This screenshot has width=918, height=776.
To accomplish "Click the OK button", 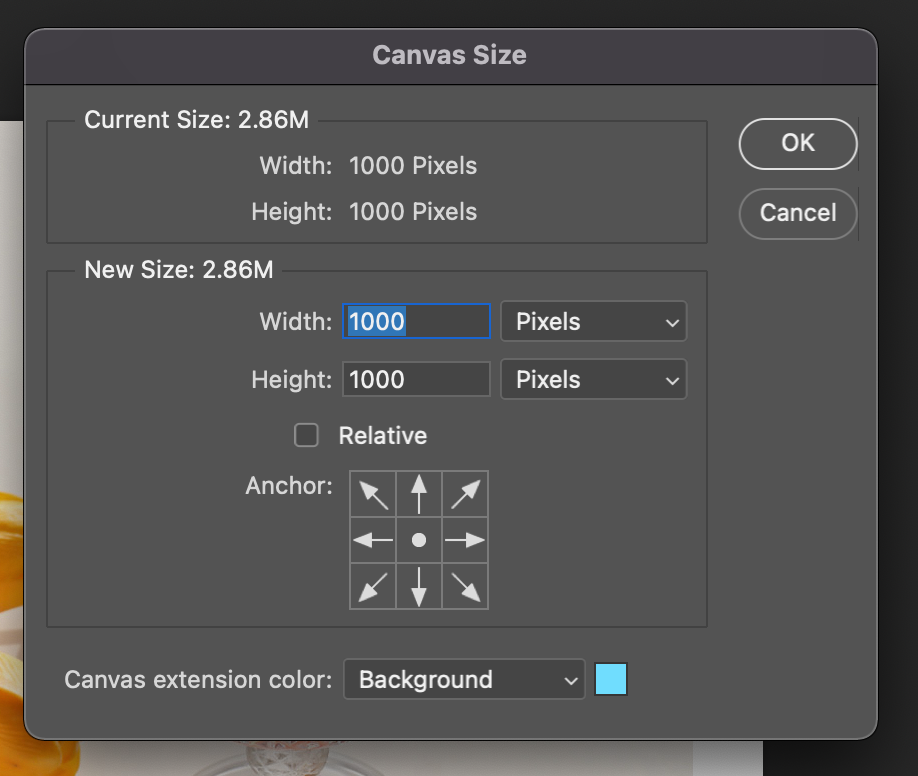I will tap(798, 143).
